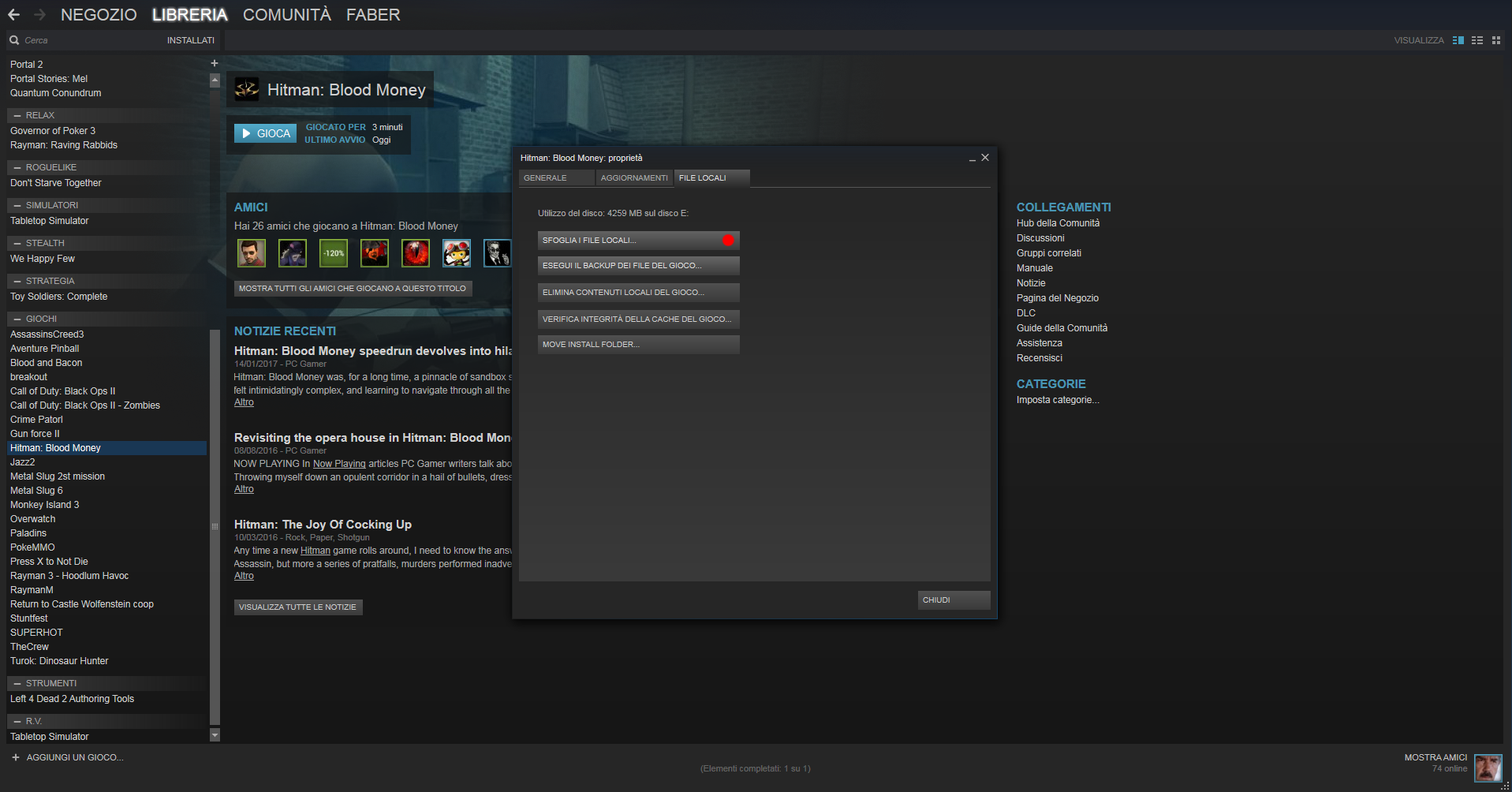The height and width of the screenshot is (792, 1512).
Task: Click SFOGLIA I FILE LOCALI button
Action: (638, 240)
